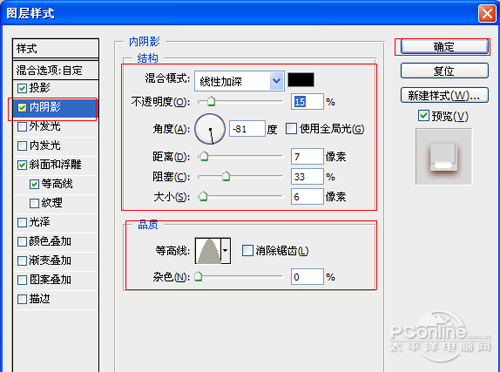
Task: Click the distance field showing 7
Action: pos(307,156)
